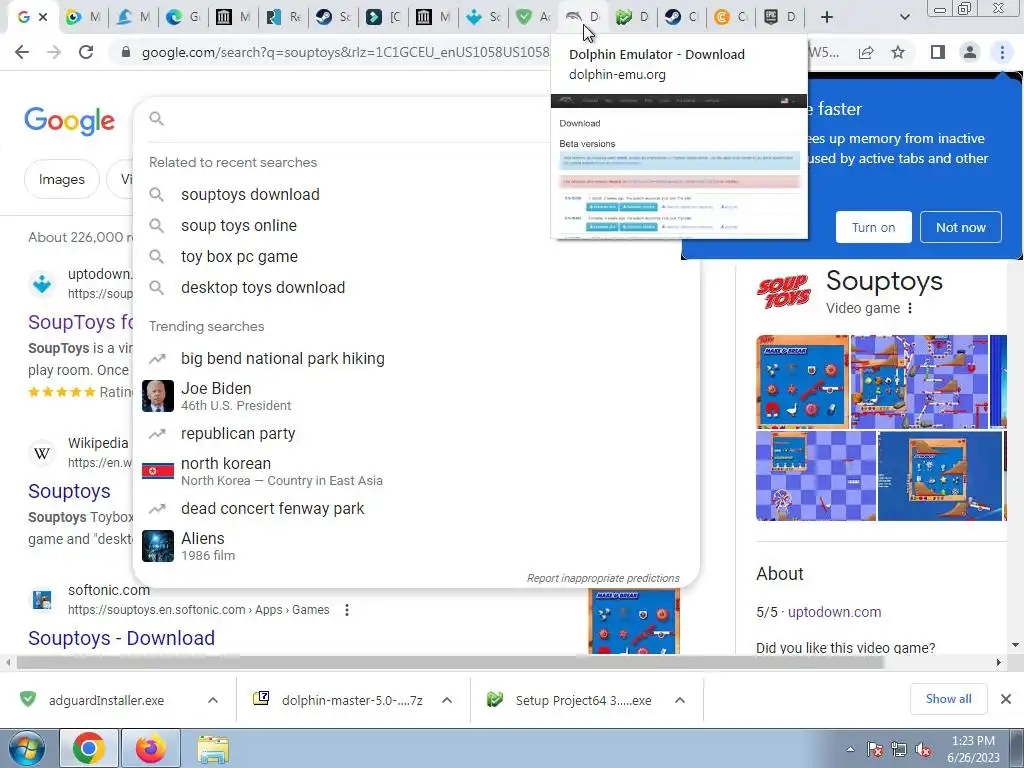The width and height of the screenshot is (1024, 768).
Task: Filter results with the Images chip
Action: click(x=61, y=179)
